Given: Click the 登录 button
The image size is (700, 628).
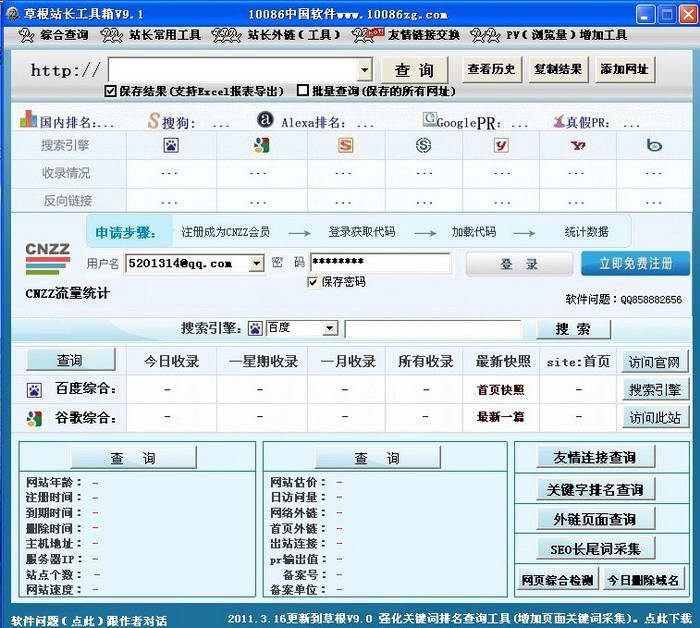Looking at the screenshot, I should (519, 264).
